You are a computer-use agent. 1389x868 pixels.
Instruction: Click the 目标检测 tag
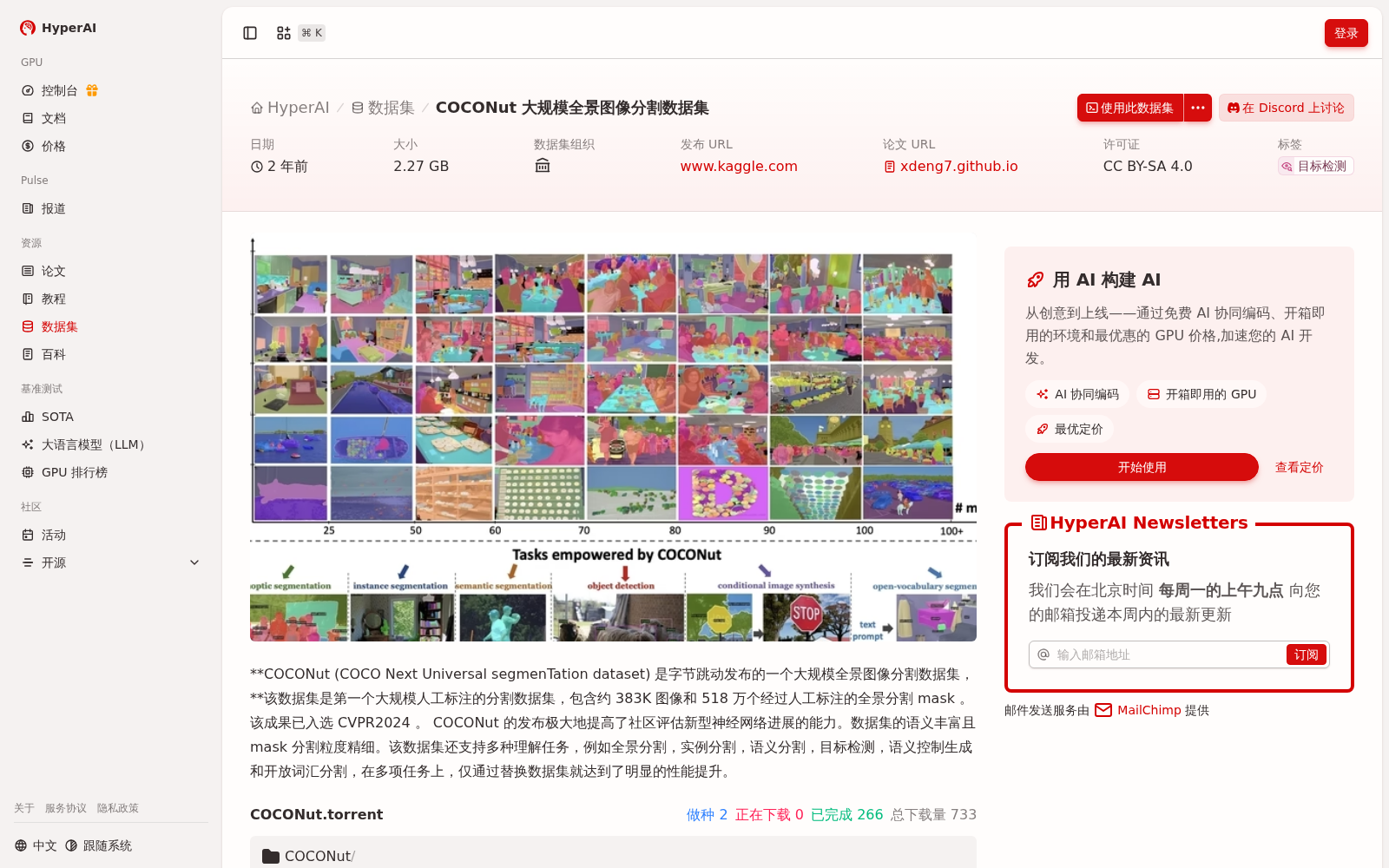(x=1315, y=166)
